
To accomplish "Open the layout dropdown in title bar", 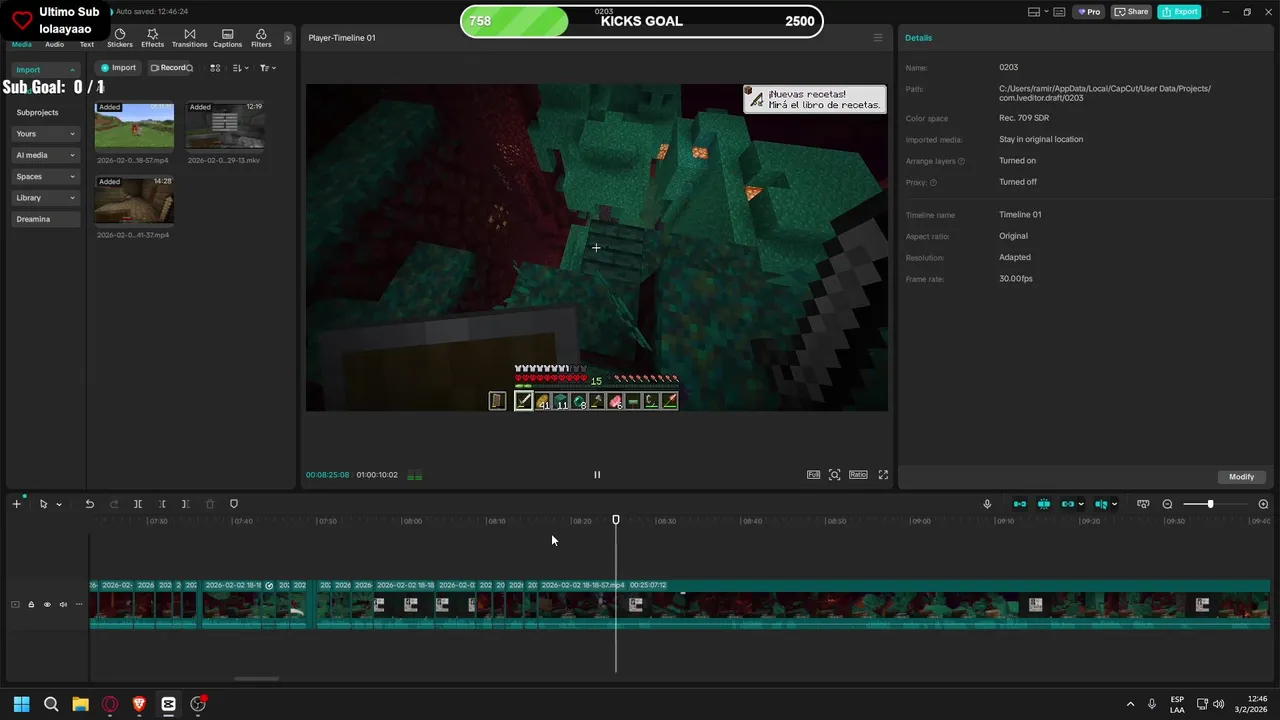I will (x=1038, y=12).
